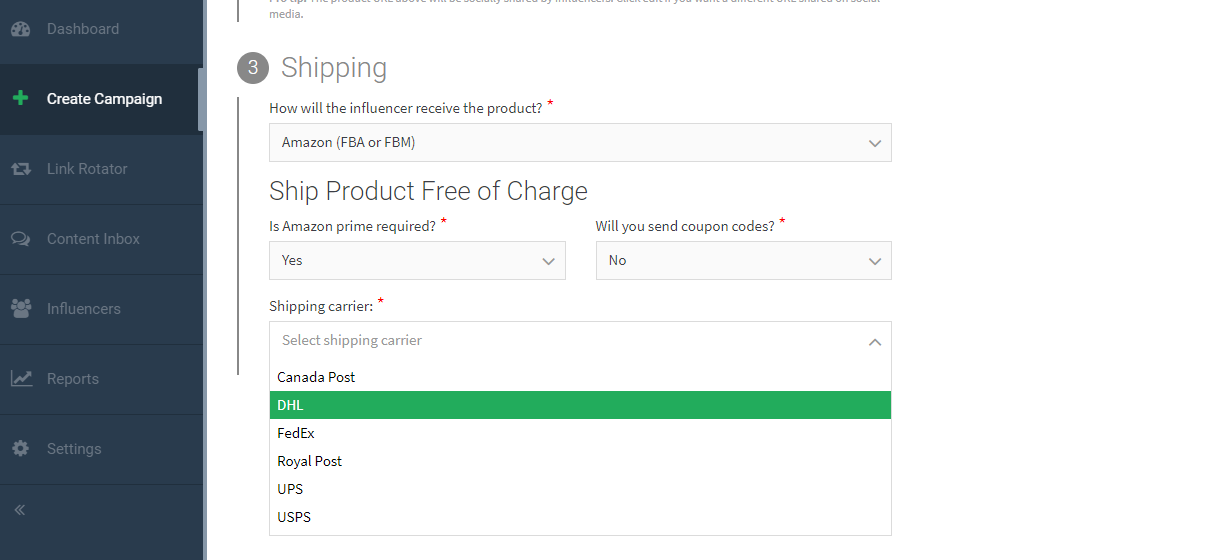Open the Reports menu label
This screenshot has width=1230, height=560.
coord(73,379)
